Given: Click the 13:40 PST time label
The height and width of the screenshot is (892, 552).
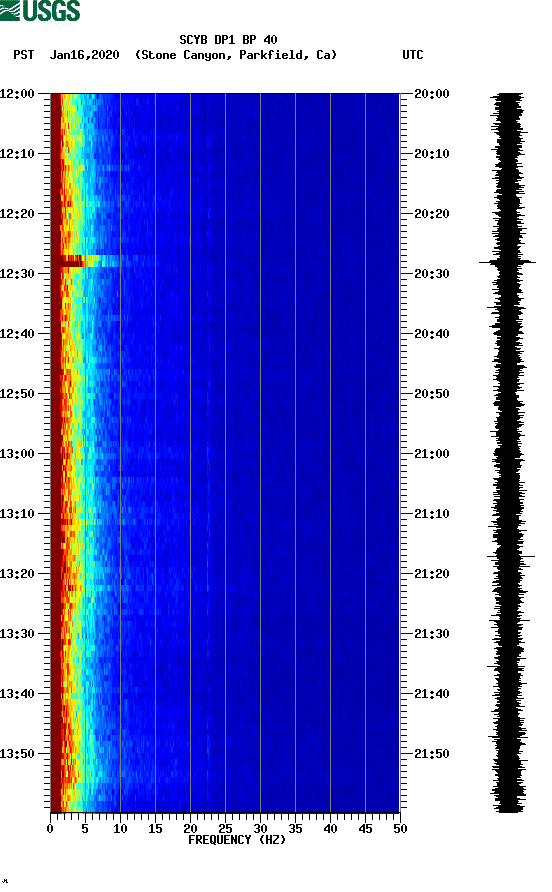Looking at the screenshot, I should 17,693.
